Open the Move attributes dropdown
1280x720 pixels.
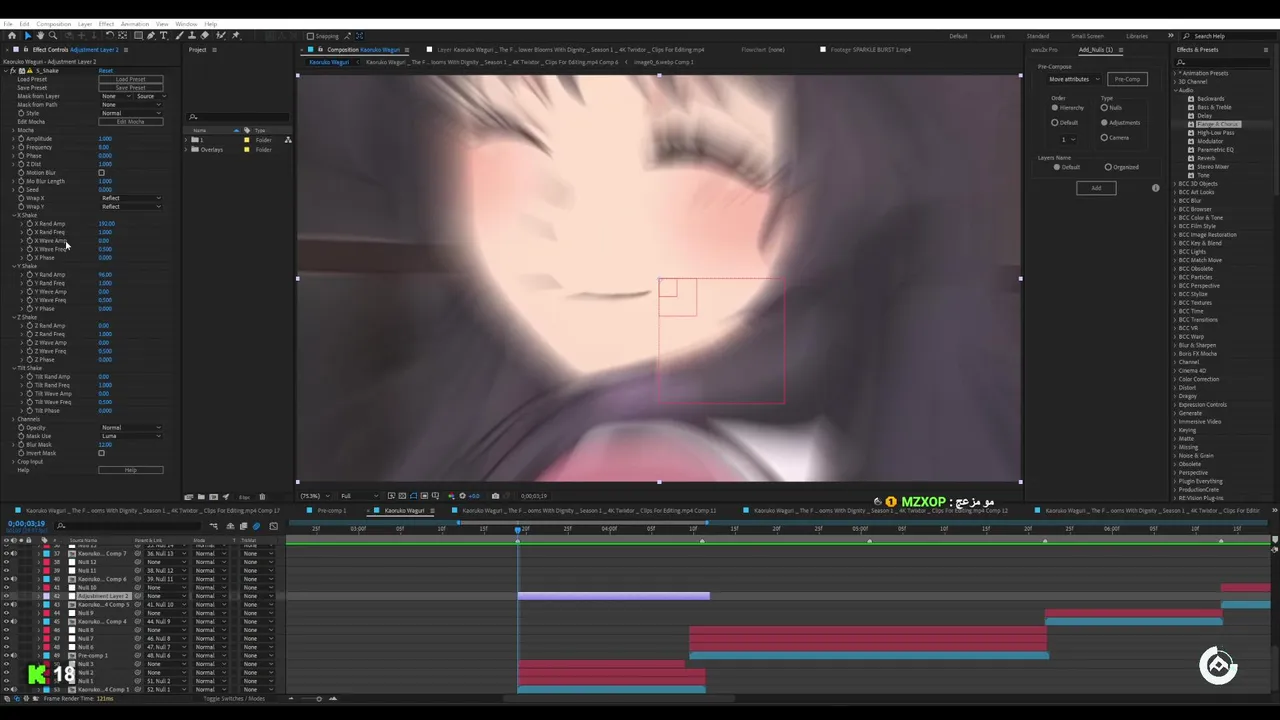coord(1073,79)
